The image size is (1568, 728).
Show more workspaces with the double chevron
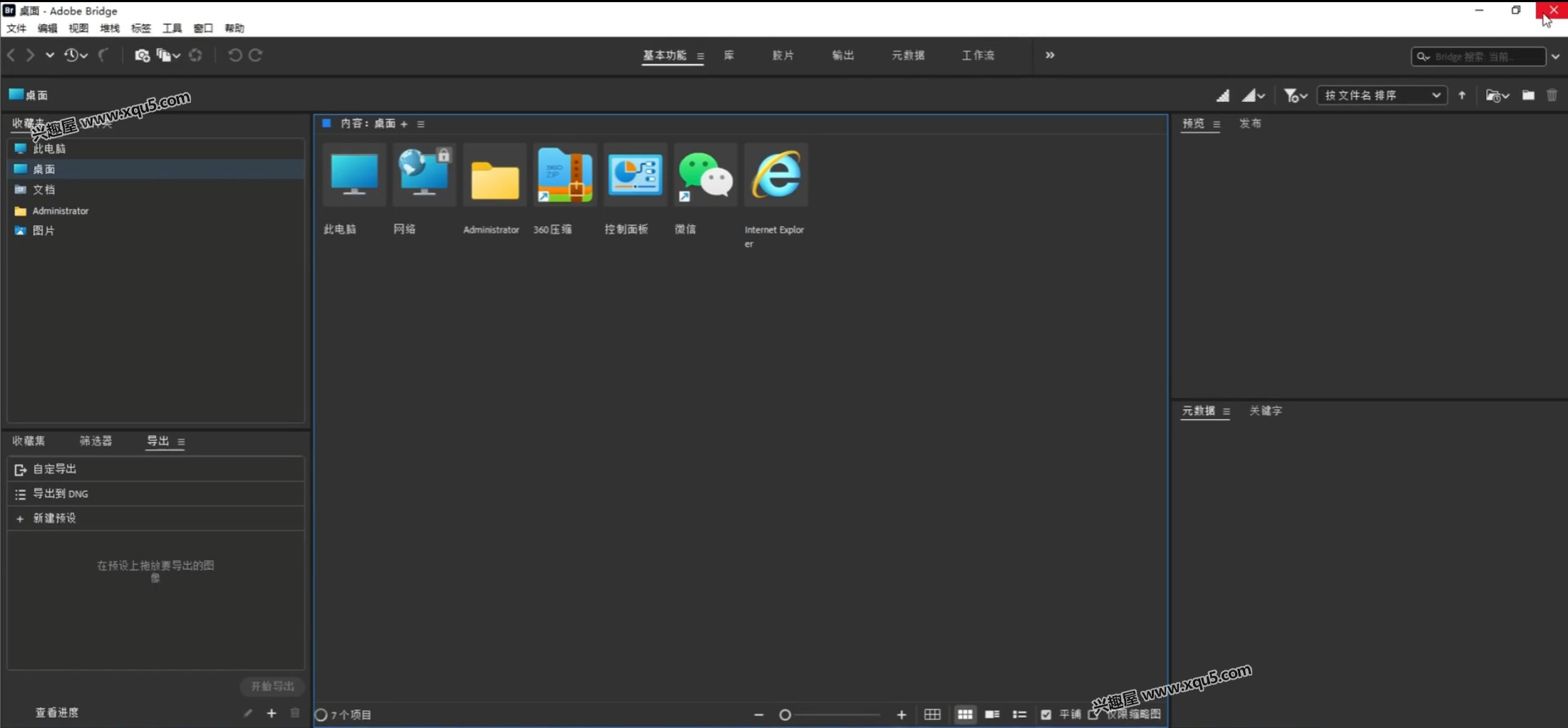[1050, 55]
